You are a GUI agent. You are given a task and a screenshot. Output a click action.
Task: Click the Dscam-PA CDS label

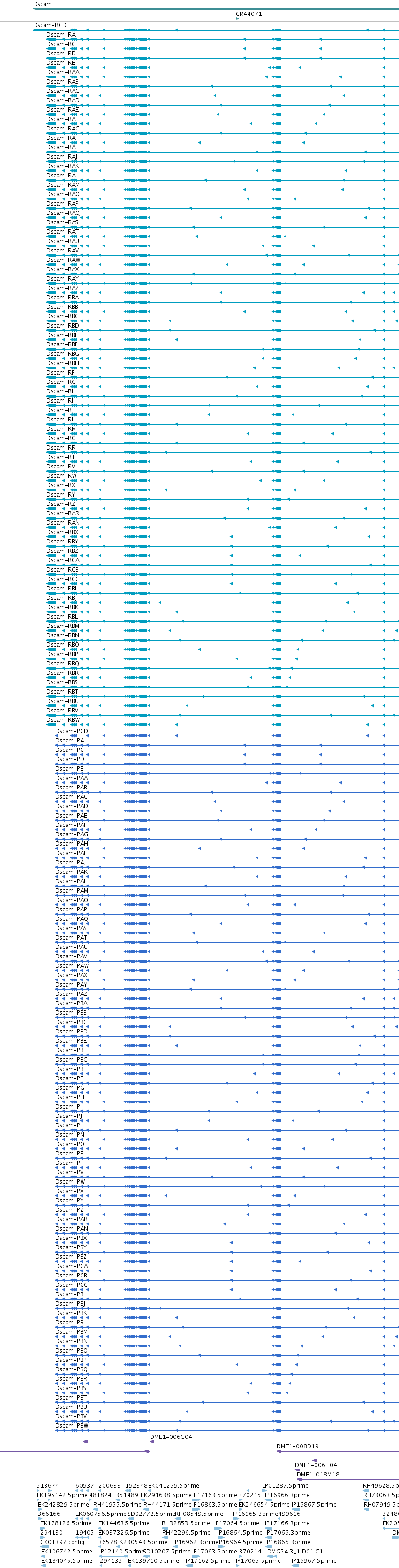click(x=70, y=741)
